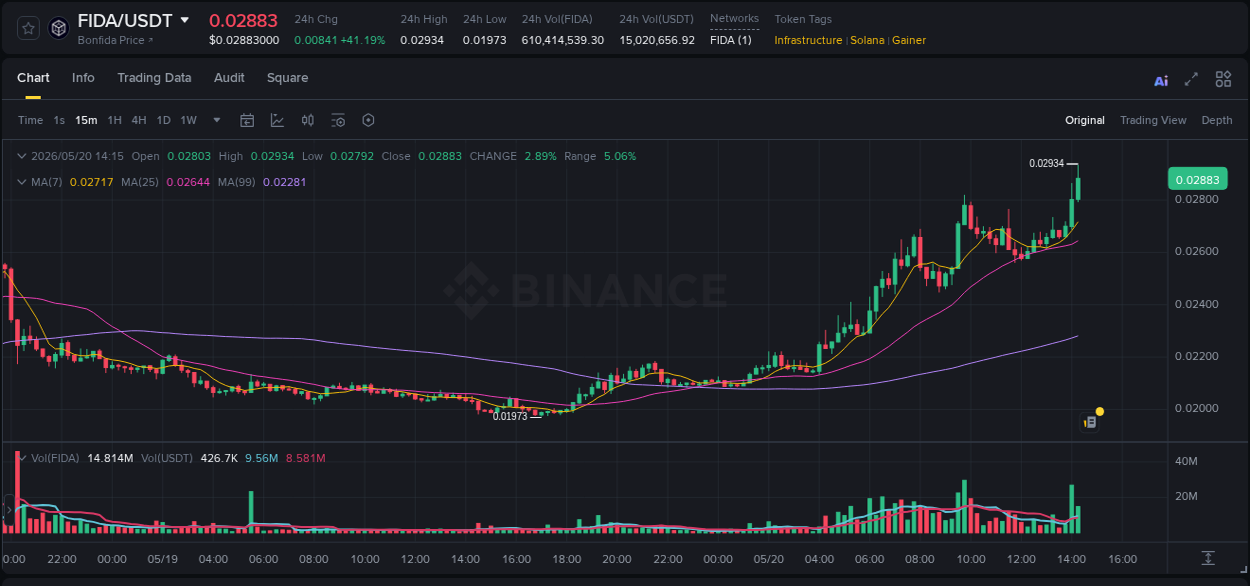
Task: Click the Vol(FIDA) 14.814M value
Action: tap(110, 458)
